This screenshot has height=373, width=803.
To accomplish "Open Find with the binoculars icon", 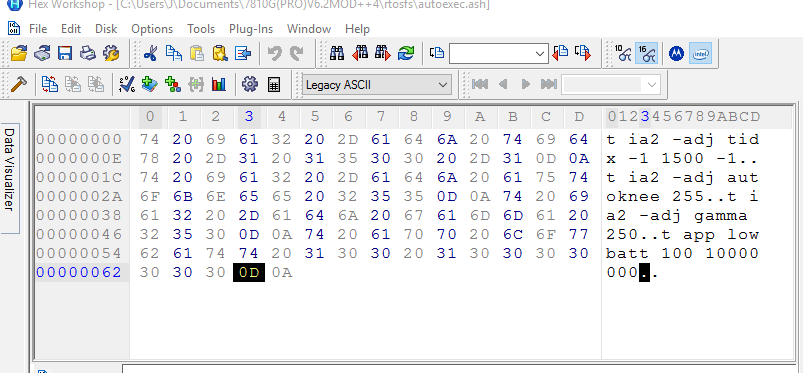I will [336, 53].
